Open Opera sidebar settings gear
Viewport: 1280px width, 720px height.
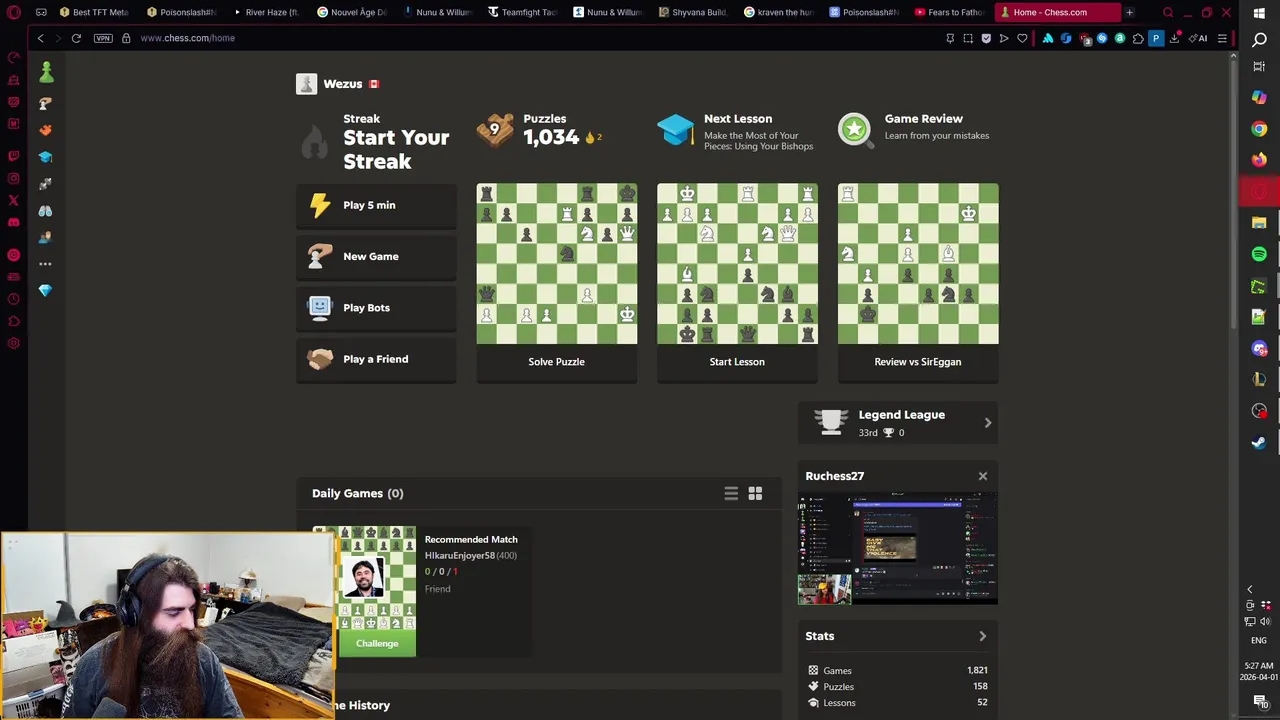point(13,343)
